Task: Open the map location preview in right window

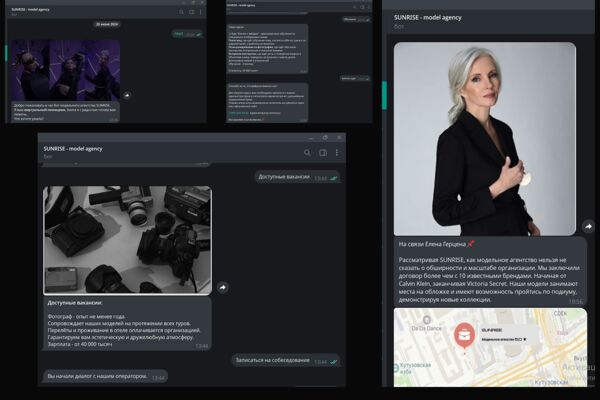Action: coord(490,348)
